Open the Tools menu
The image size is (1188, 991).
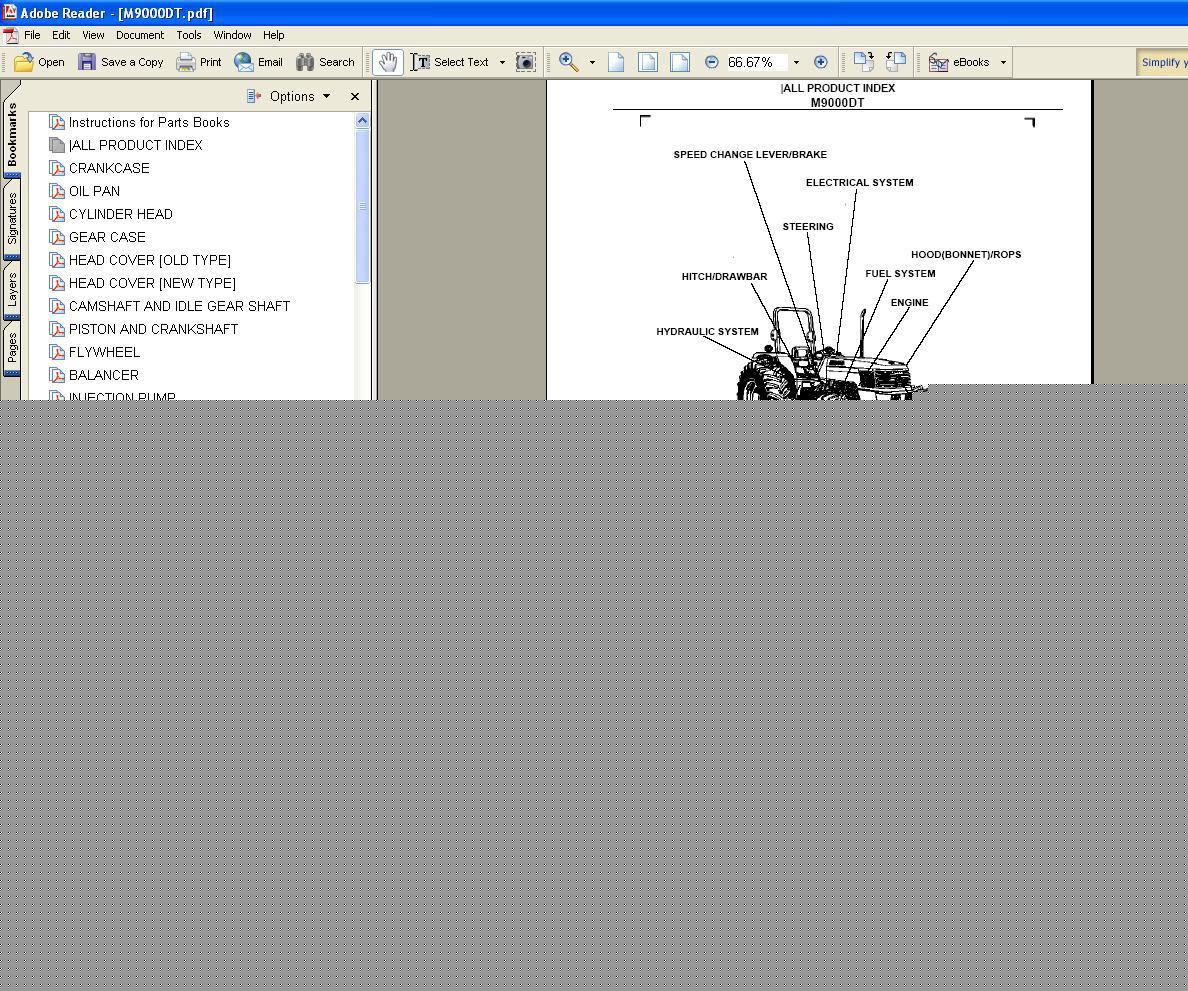189,35
